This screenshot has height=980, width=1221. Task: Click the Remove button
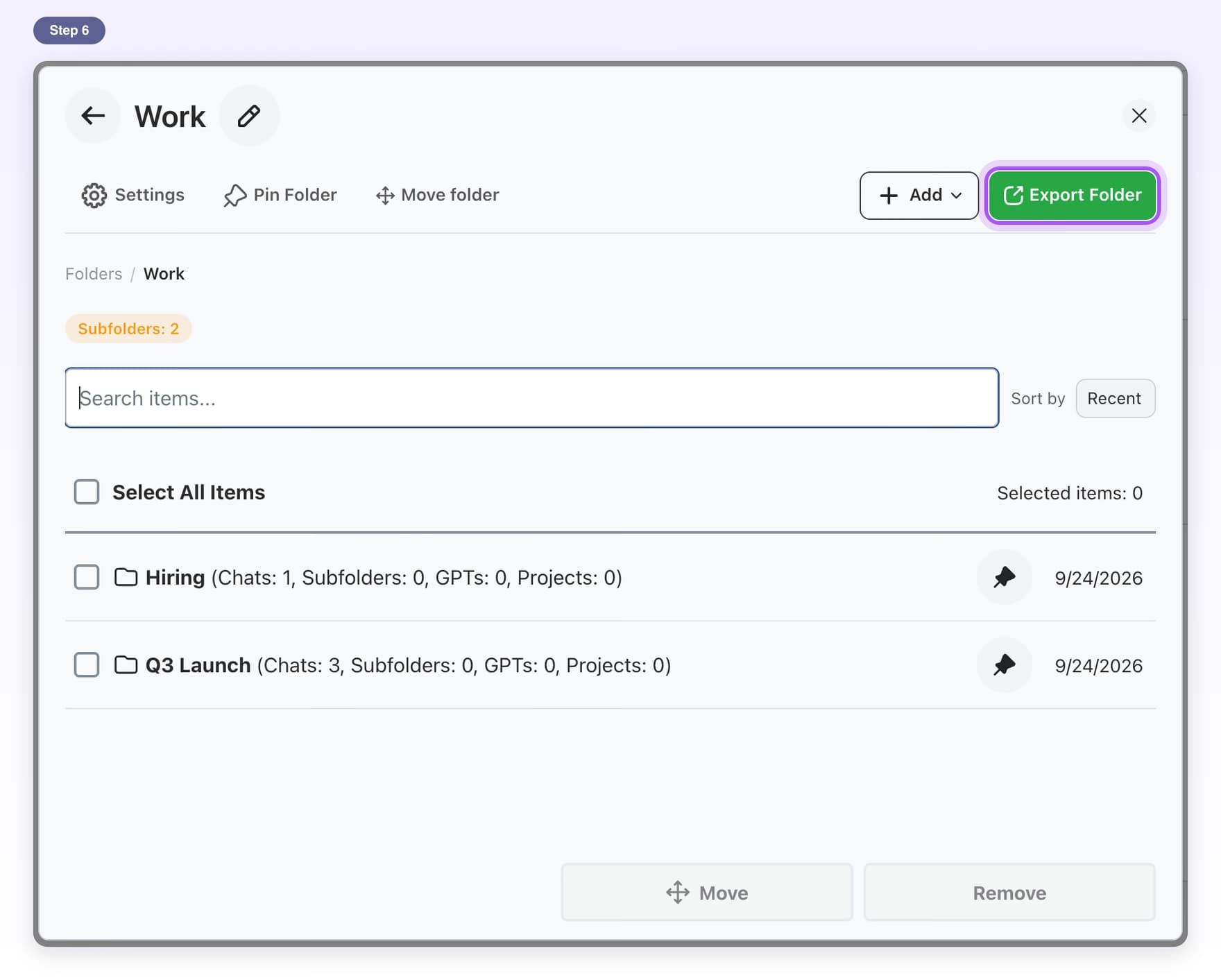click(x=1009, y=893)
